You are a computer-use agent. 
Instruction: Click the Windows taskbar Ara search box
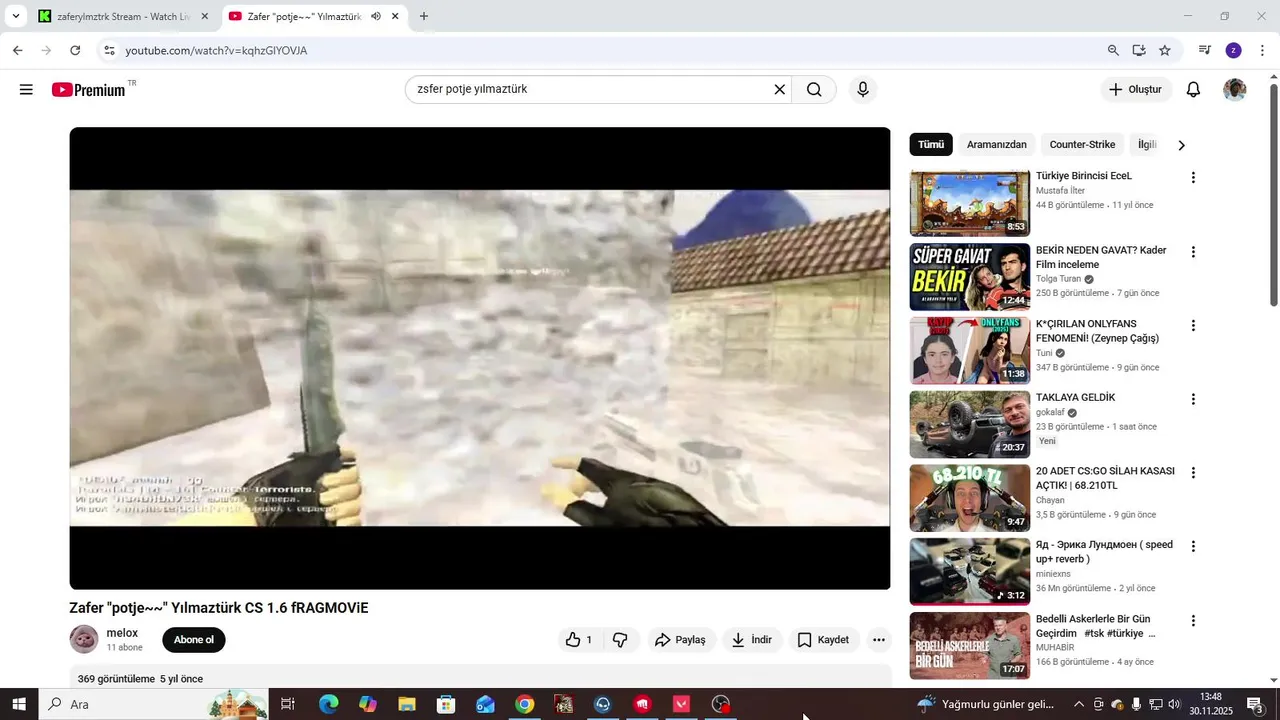[153, 704]
